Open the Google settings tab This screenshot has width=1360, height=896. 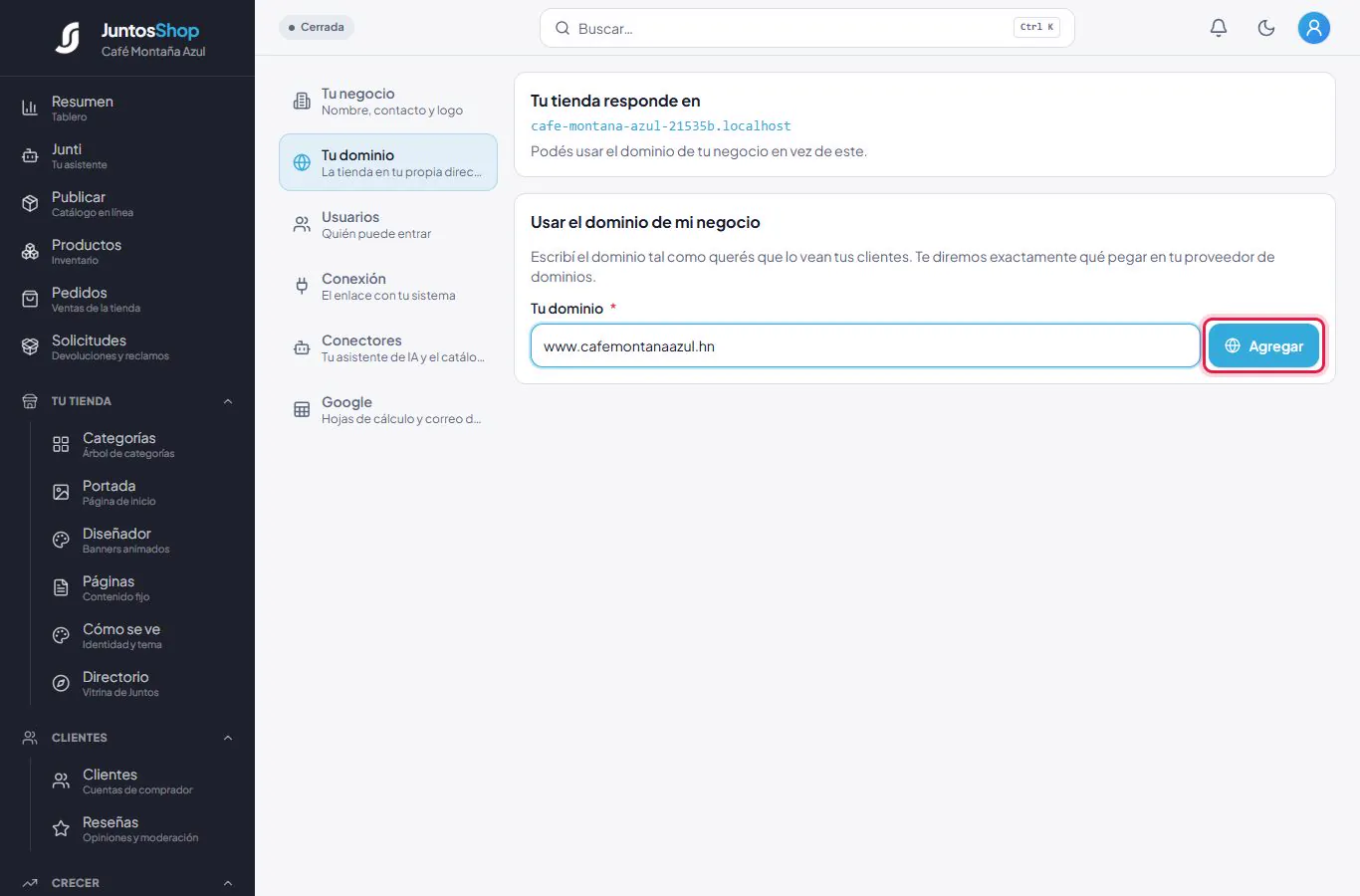point(388,409)
